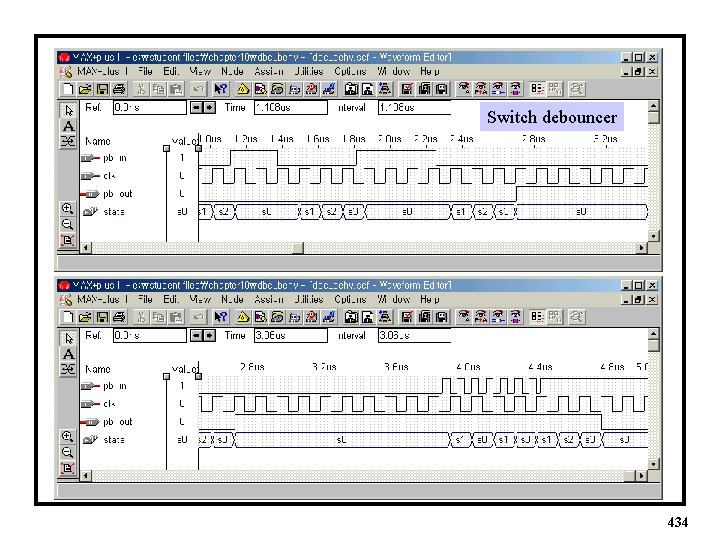
Task: Click horizontal scroll left arrow in 3.06us window
Action: tap(85, 476)
